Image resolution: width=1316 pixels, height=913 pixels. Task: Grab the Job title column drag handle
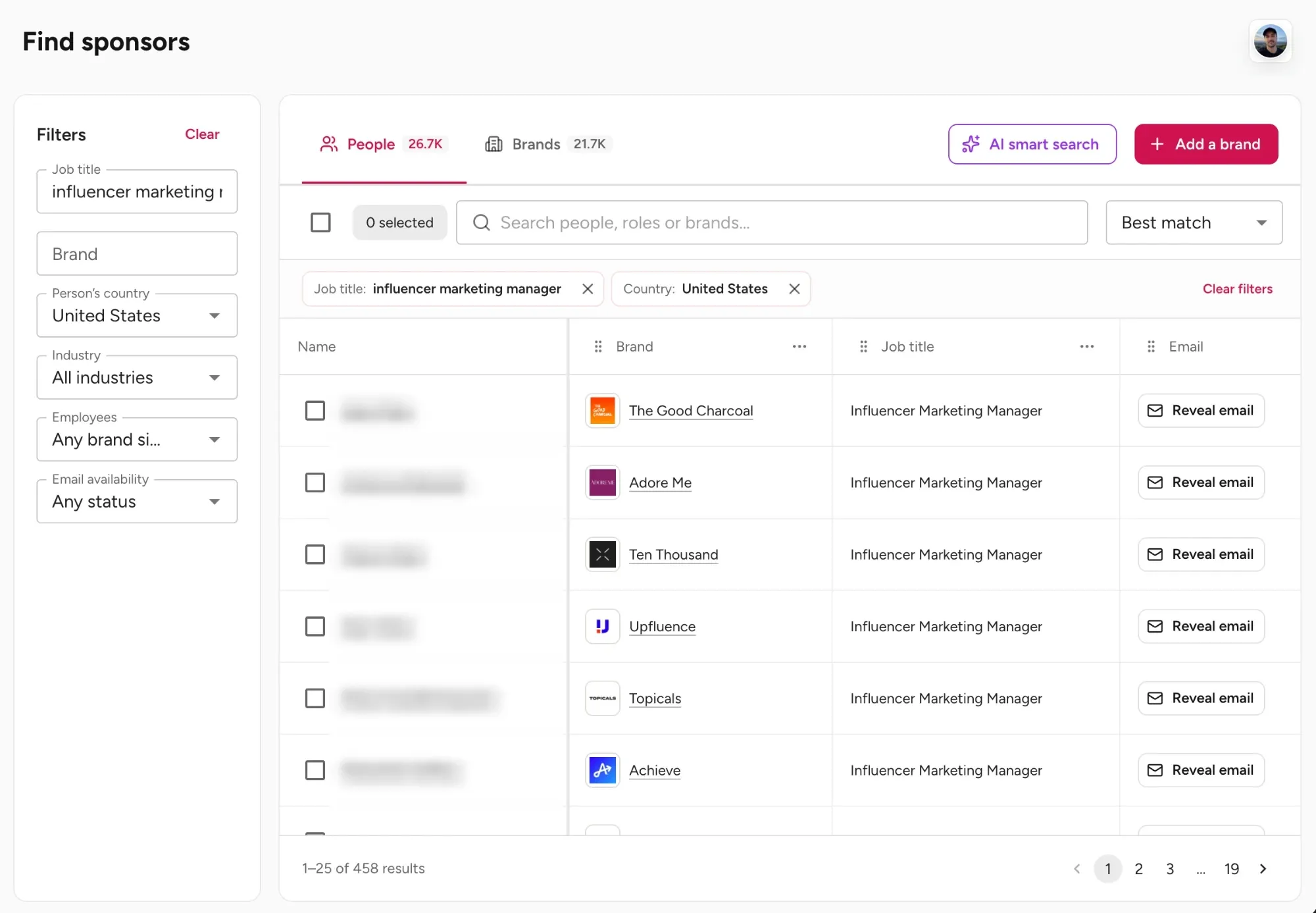pos(863,346)
